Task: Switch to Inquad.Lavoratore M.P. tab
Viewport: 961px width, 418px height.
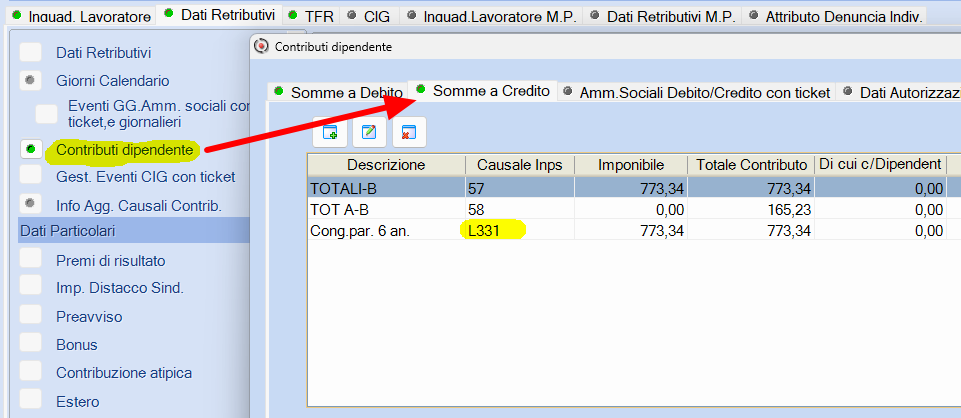Action: [x=491, y=16]
